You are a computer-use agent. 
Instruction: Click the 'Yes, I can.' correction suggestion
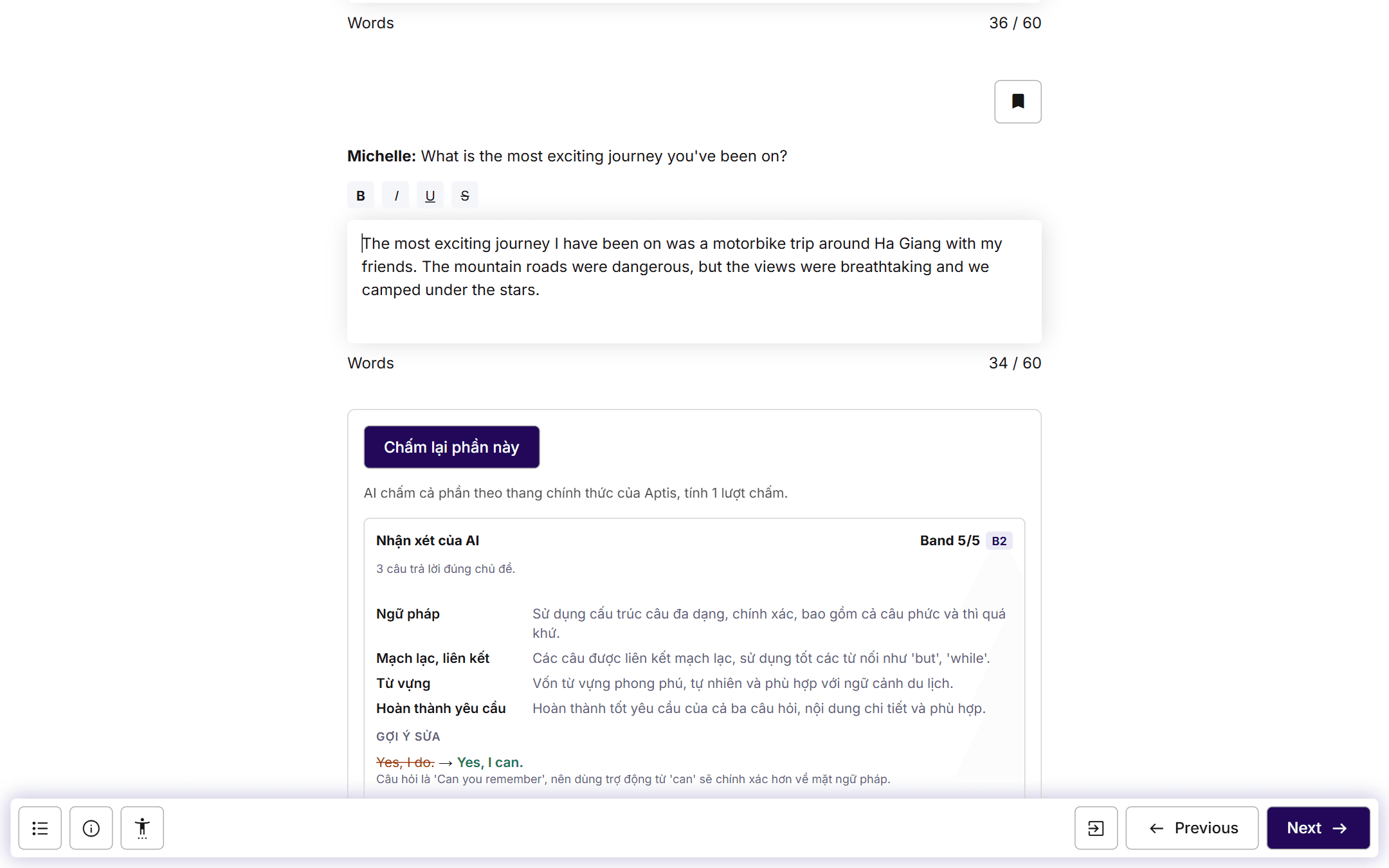(490, 763)
